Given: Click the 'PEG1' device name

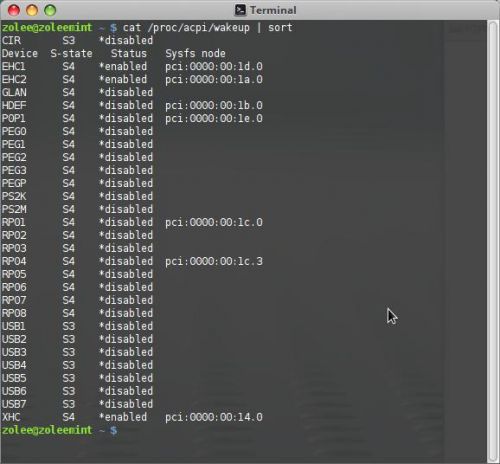Looking at the screenshot, I should coord(14,144).
